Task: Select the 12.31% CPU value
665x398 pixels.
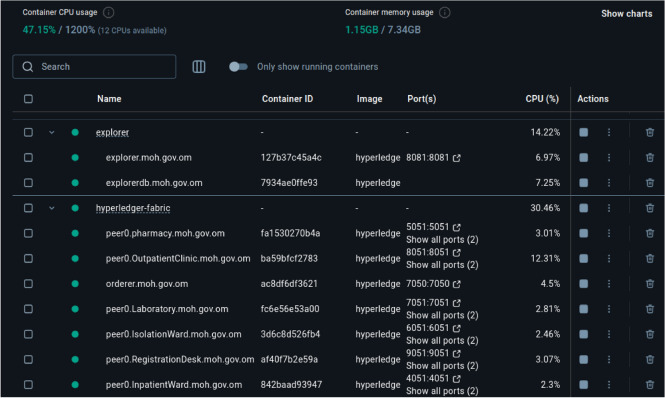Action: [545, 258]
